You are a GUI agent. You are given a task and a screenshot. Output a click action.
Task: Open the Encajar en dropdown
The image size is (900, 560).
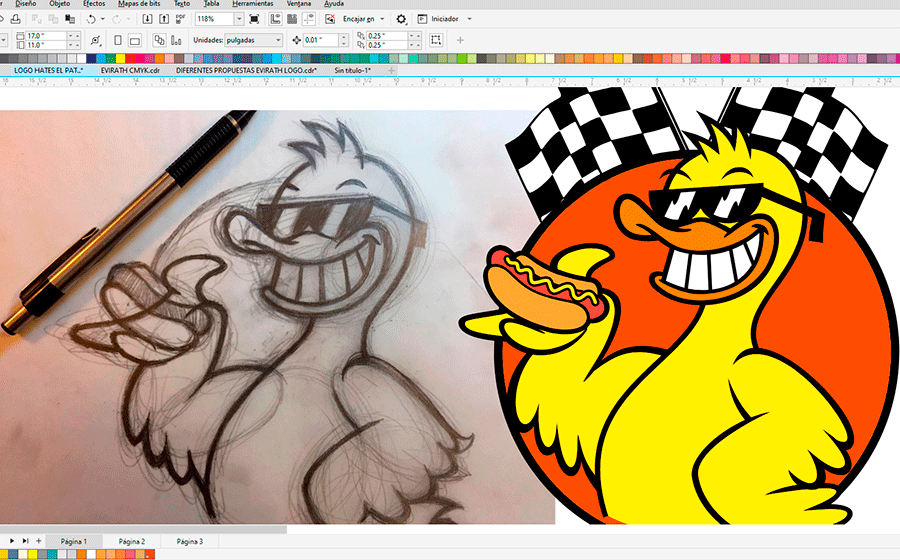coord(384,19)
